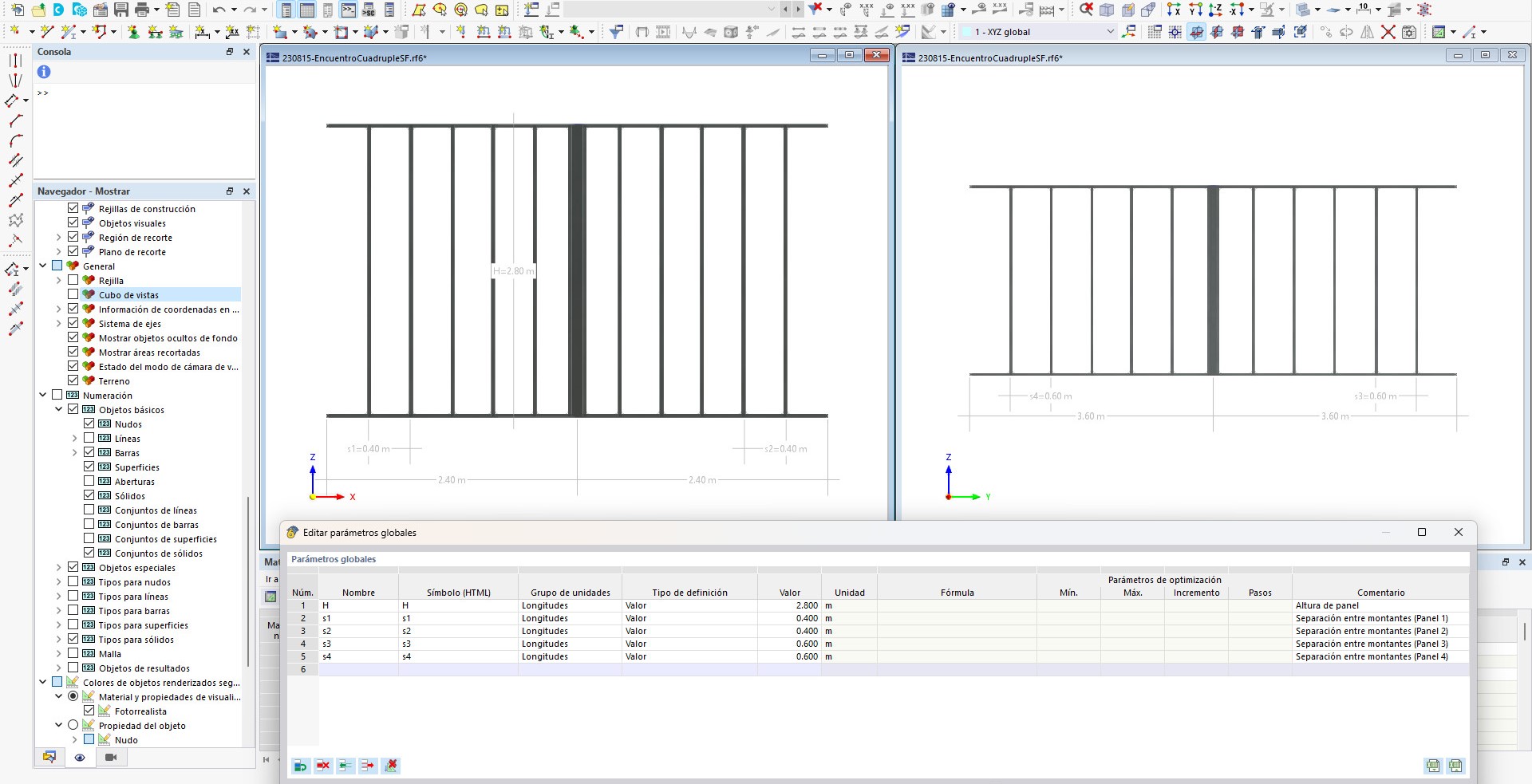Open the Dlubal cloud 'C' icon
1532x784 pixels.
click(59, 10)
